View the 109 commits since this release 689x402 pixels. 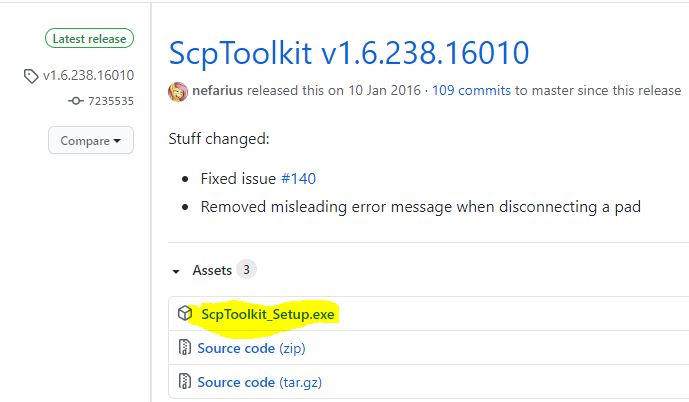point(471,91)
